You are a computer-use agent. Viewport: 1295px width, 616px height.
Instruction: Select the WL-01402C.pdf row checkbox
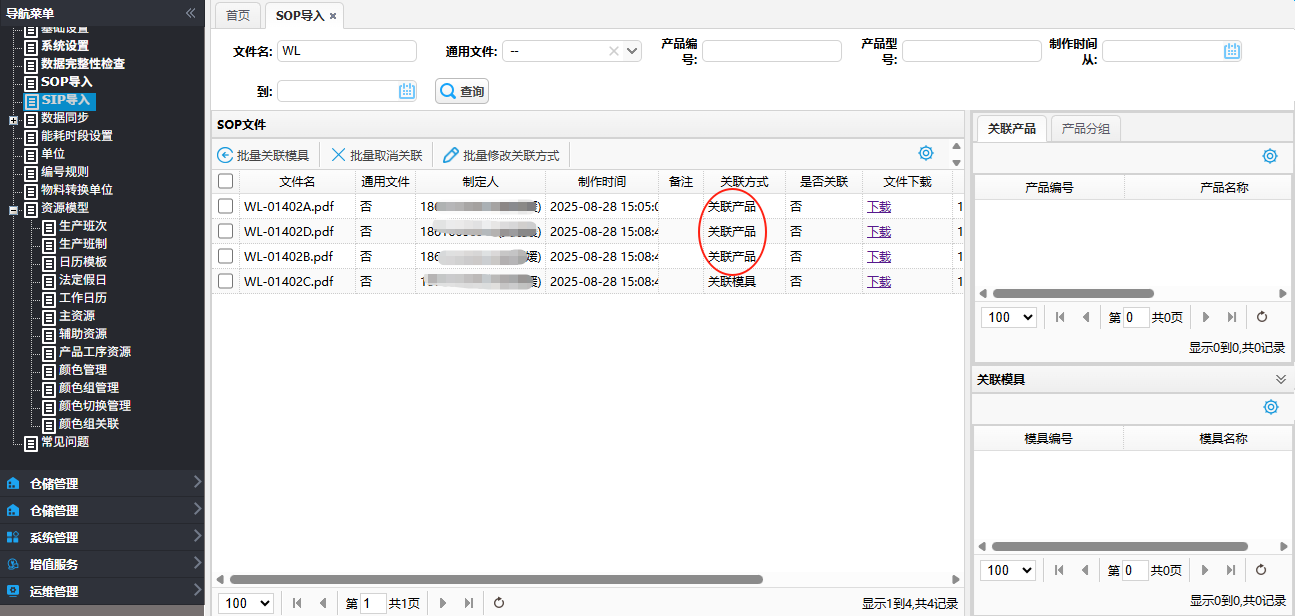226,281
